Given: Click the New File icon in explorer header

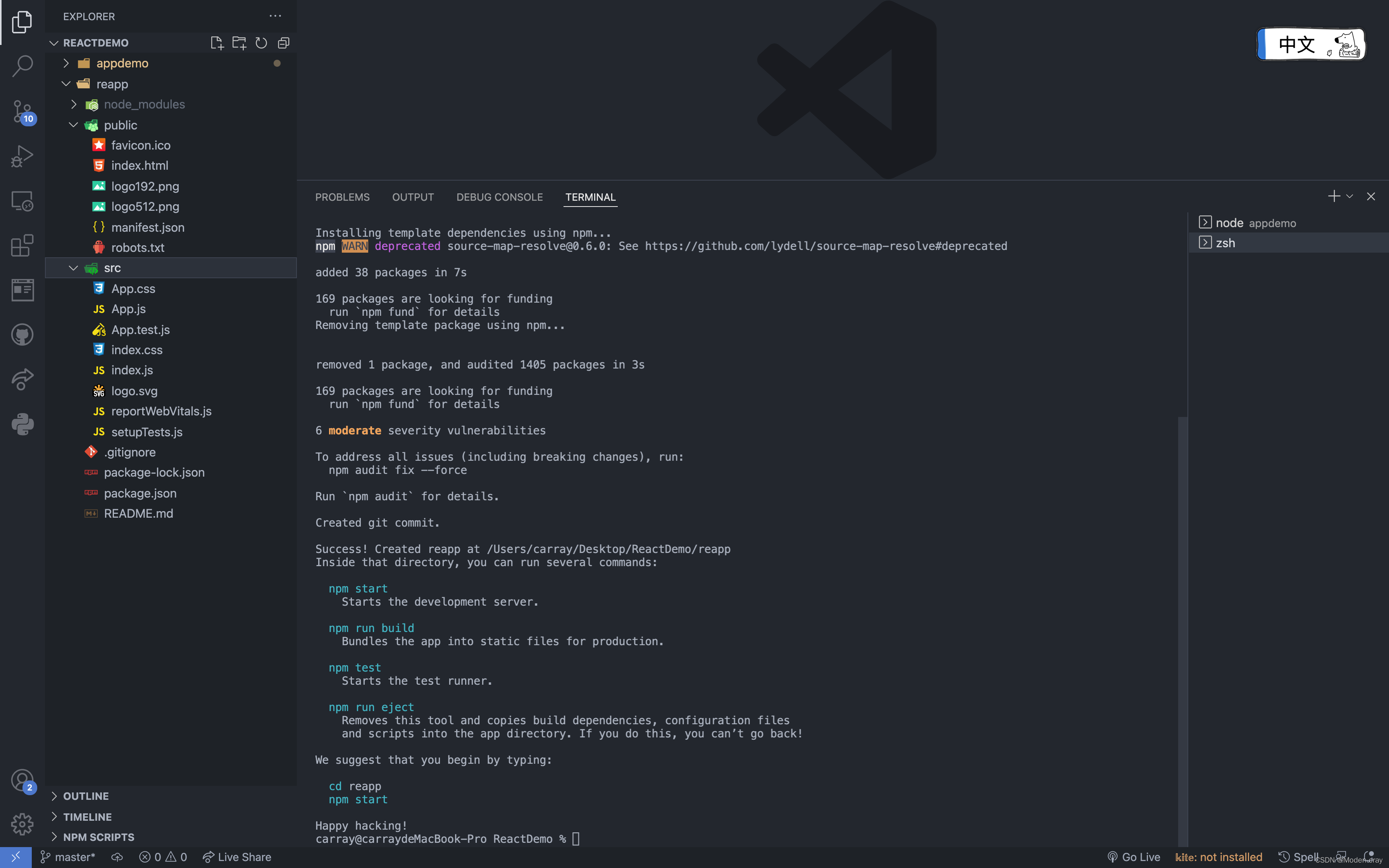Looking at the screenshot, I should click(216, 43).
